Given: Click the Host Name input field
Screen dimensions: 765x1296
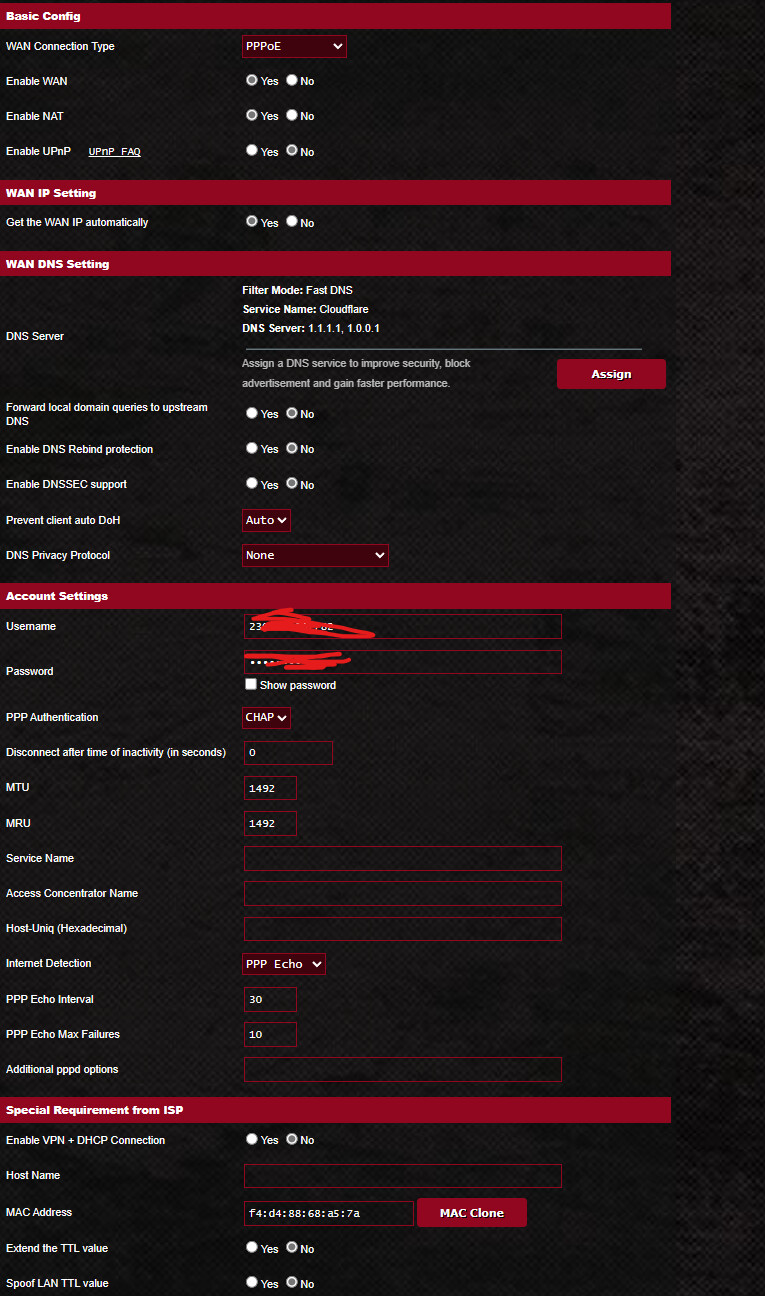Looking at the screenshot, I should 403,1176.
